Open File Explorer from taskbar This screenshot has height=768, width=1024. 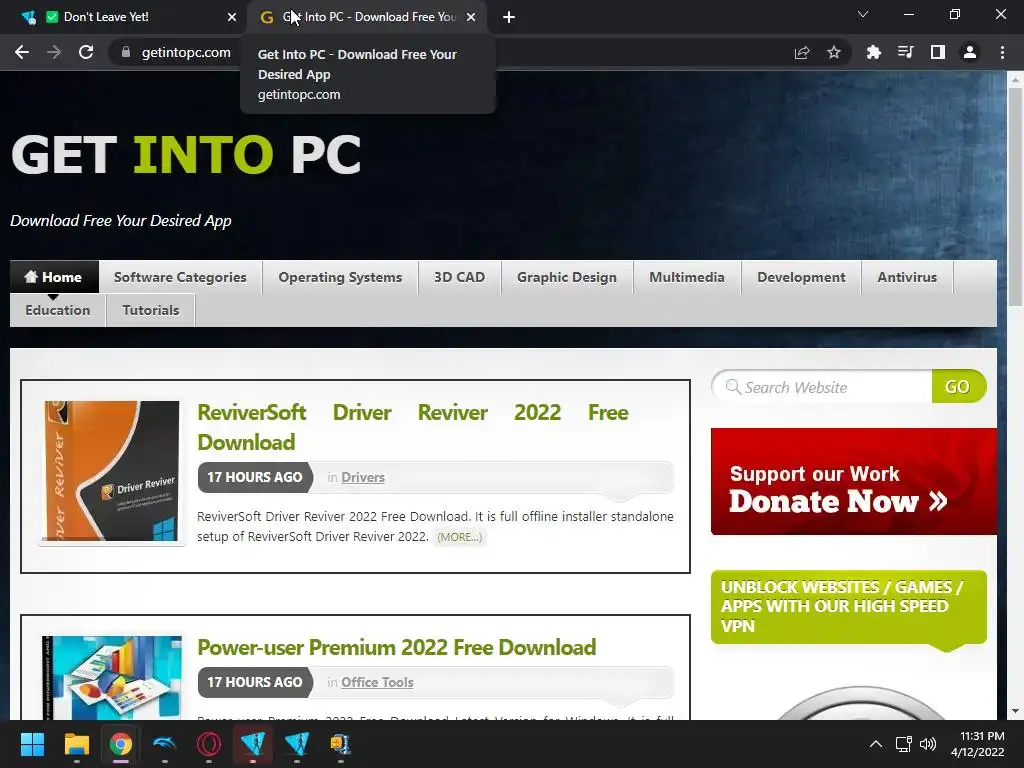coord(76,744)
